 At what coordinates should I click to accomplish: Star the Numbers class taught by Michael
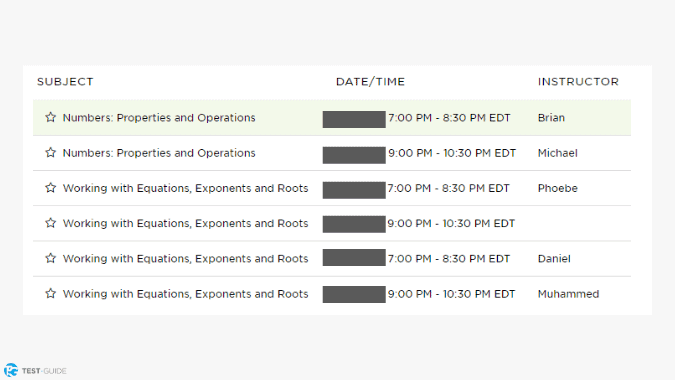tap(50, 152)
